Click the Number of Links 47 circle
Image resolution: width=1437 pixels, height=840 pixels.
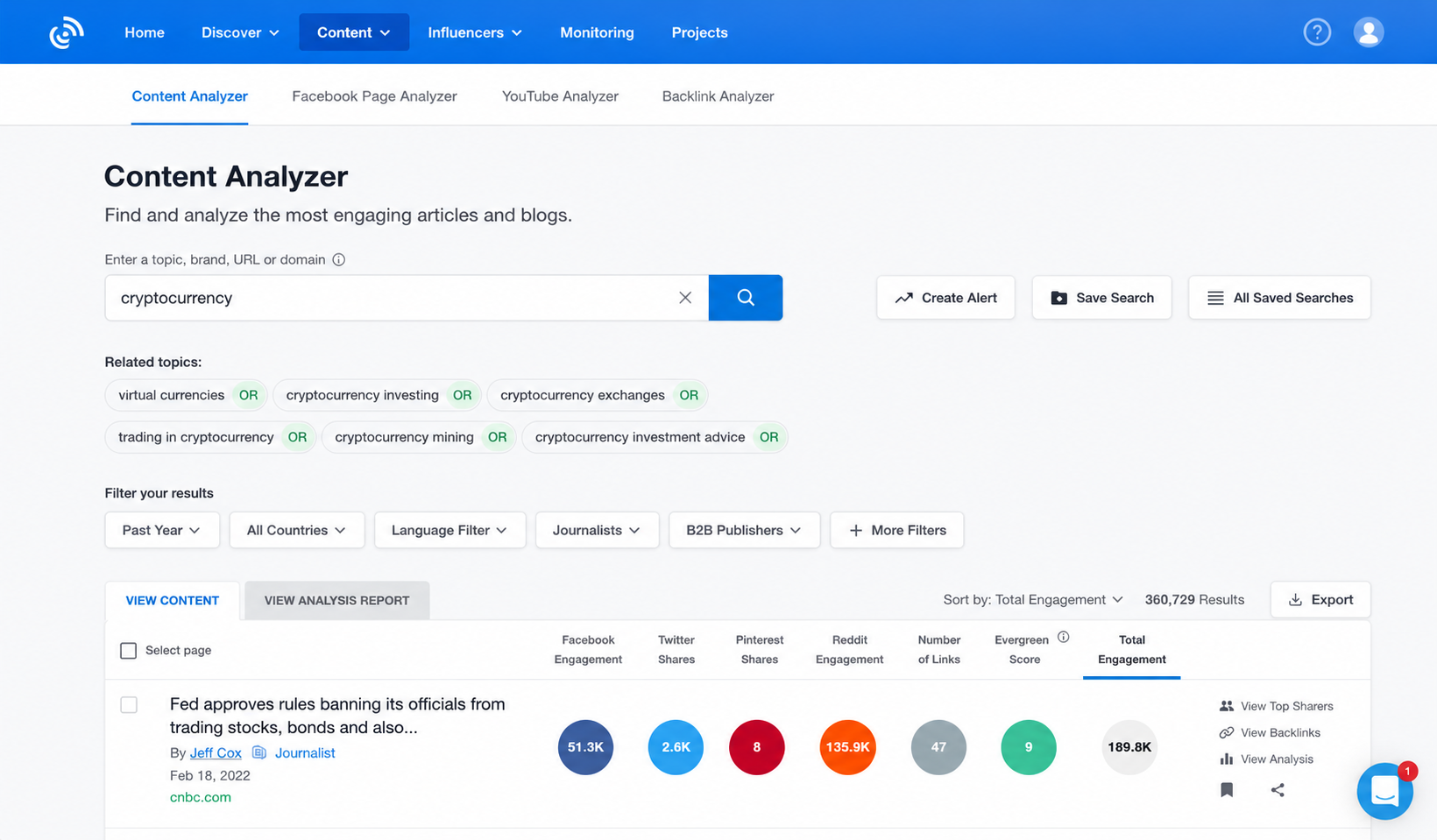click(x=938, y=747)
